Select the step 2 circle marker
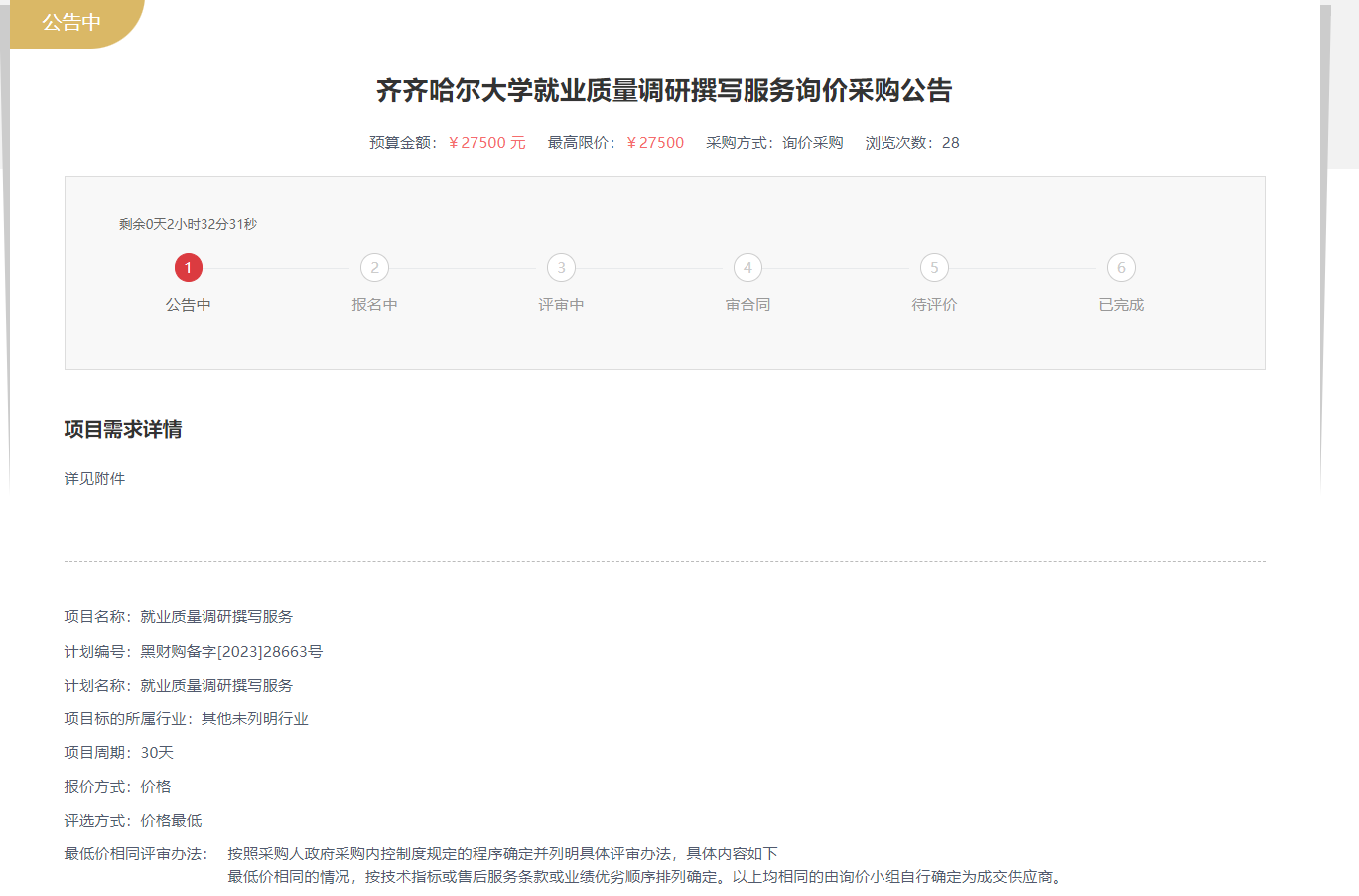The image size is (1359, 896). pyautogui.click(x=374, y=268)
